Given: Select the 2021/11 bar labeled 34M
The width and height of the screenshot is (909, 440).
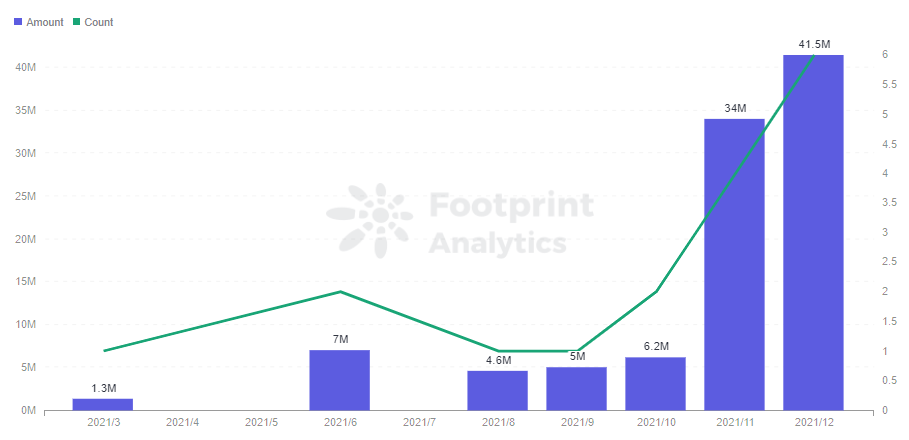Looking at the screenshot, I should (735, 264).
